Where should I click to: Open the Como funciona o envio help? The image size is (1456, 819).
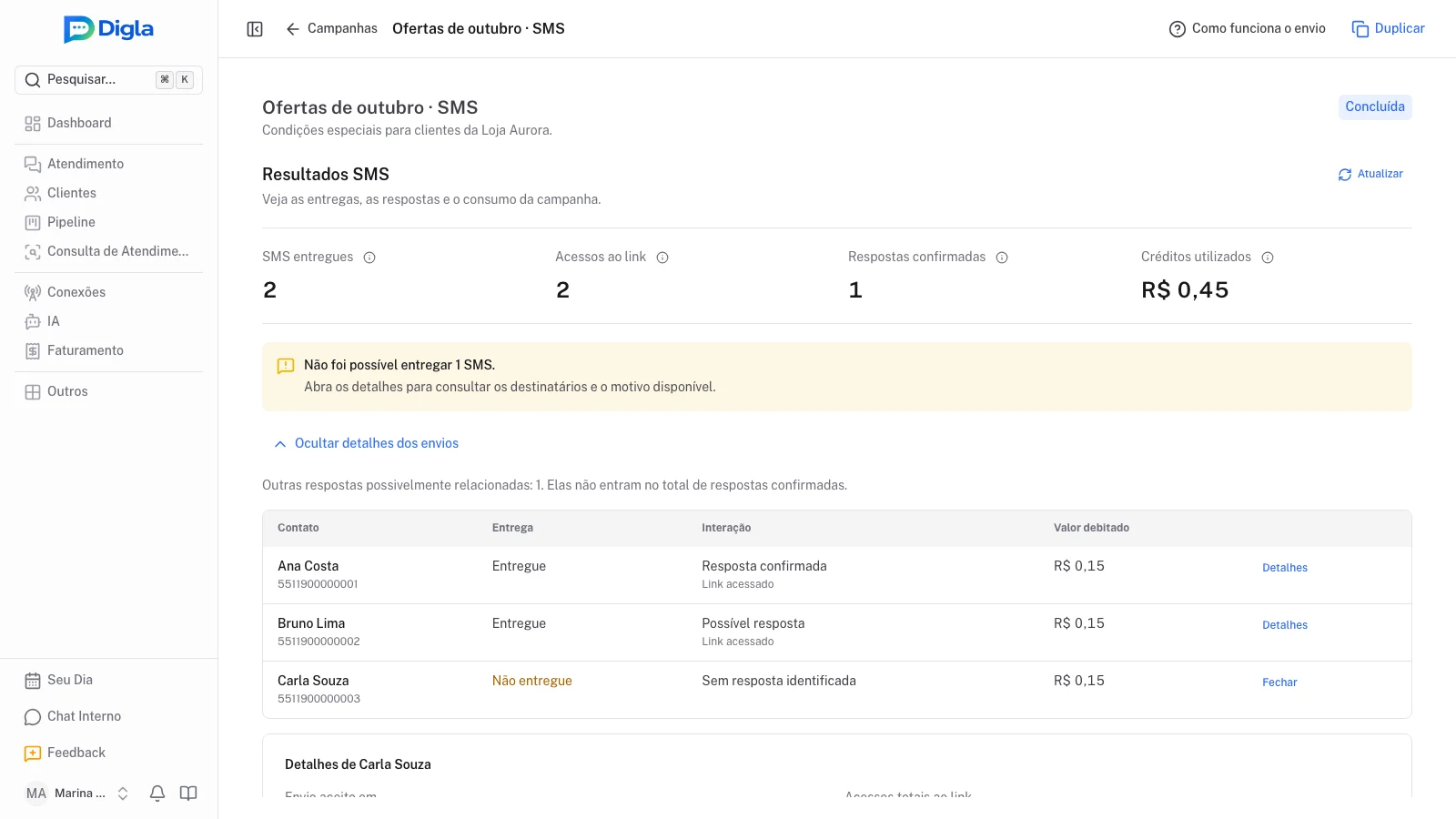coord(1247,29)
